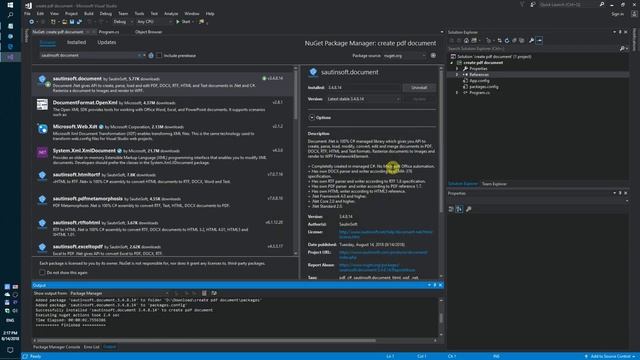
Task: Click the Open File folder toolbar icon
Action: (x=64, y=22)
